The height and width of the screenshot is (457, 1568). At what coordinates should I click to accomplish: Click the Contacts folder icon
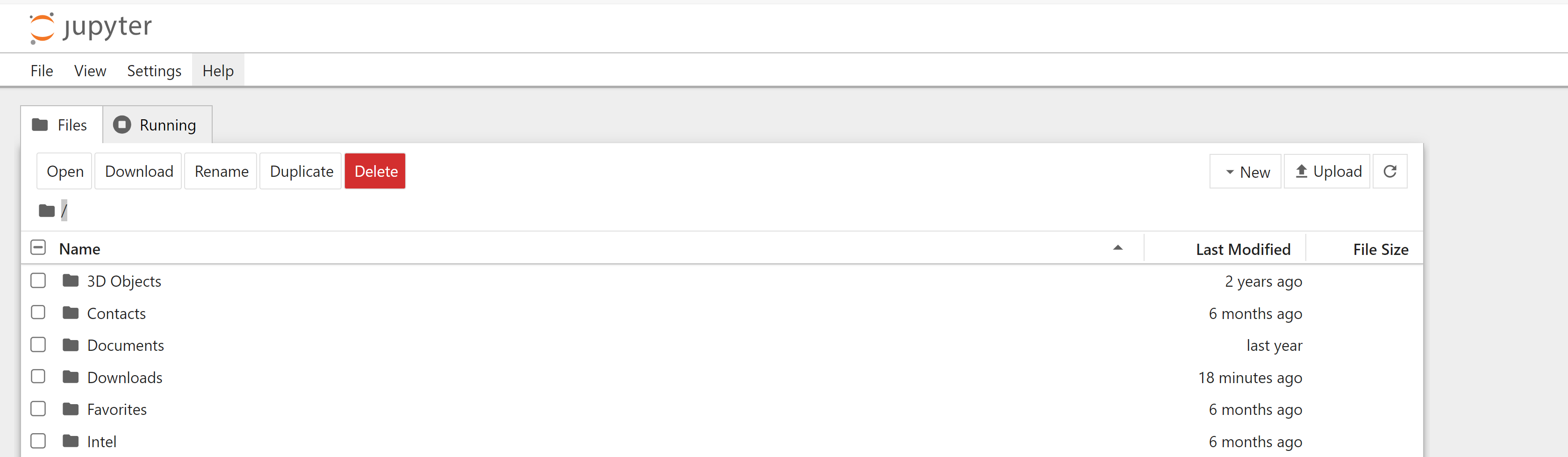coord(71,313)
